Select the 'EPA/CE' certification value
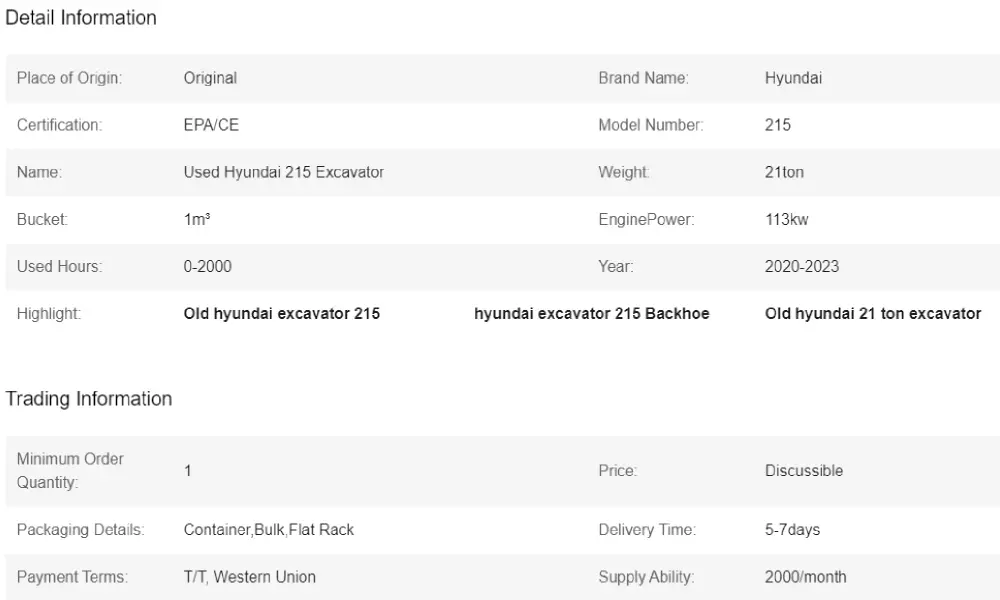 click(x=211, y=125)
